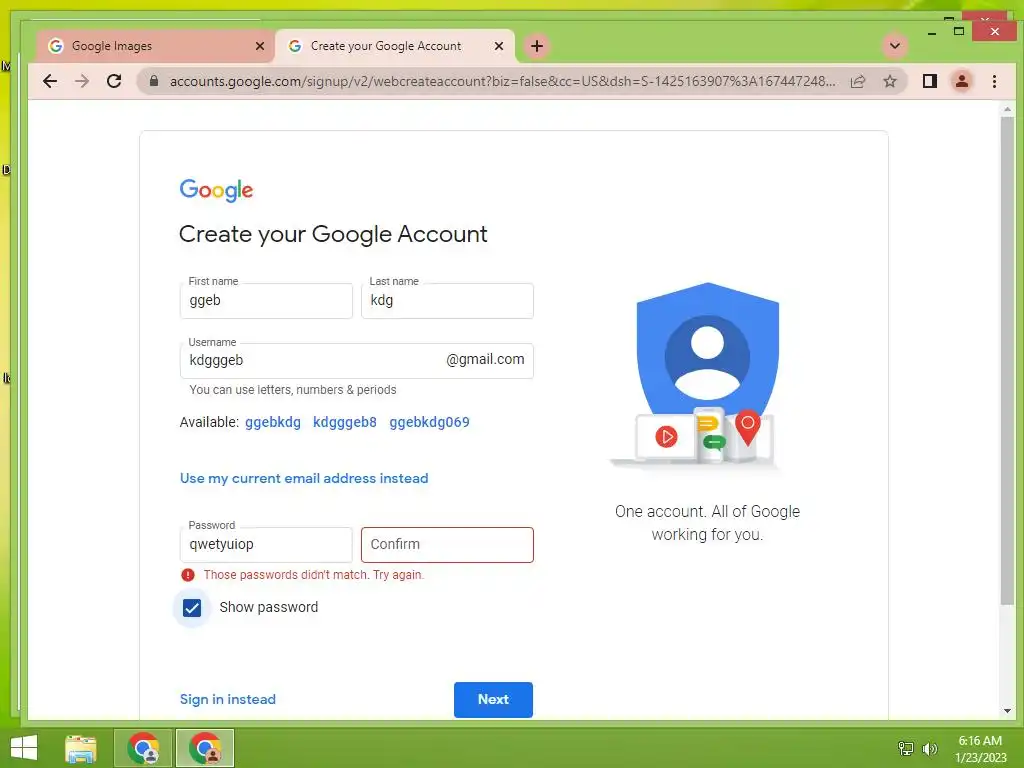Open a new tab with the plus button

pyautogui.click(x=537, y=46)
